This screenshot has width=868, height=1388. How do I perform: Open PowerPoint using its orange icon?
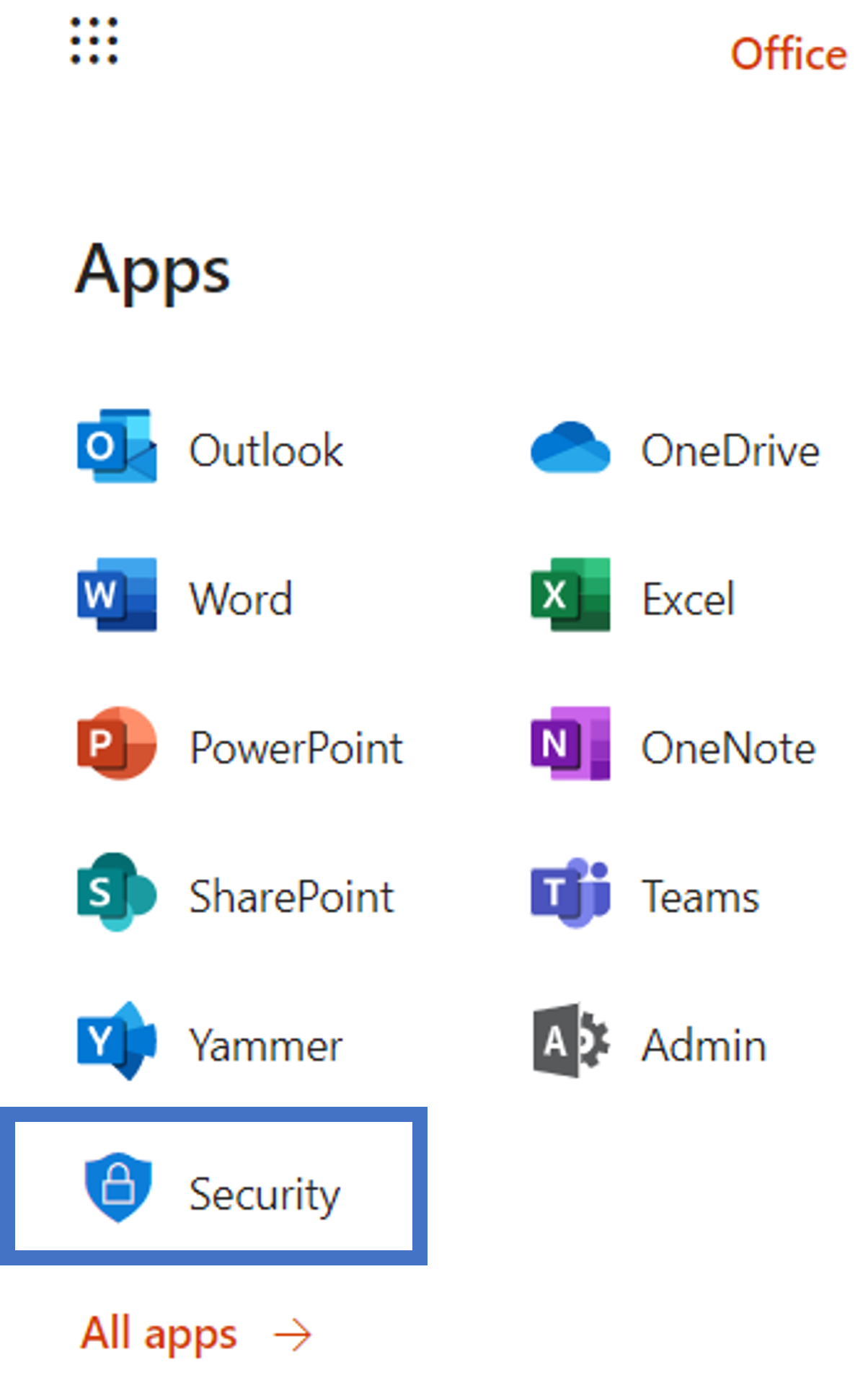click(117, 743)
